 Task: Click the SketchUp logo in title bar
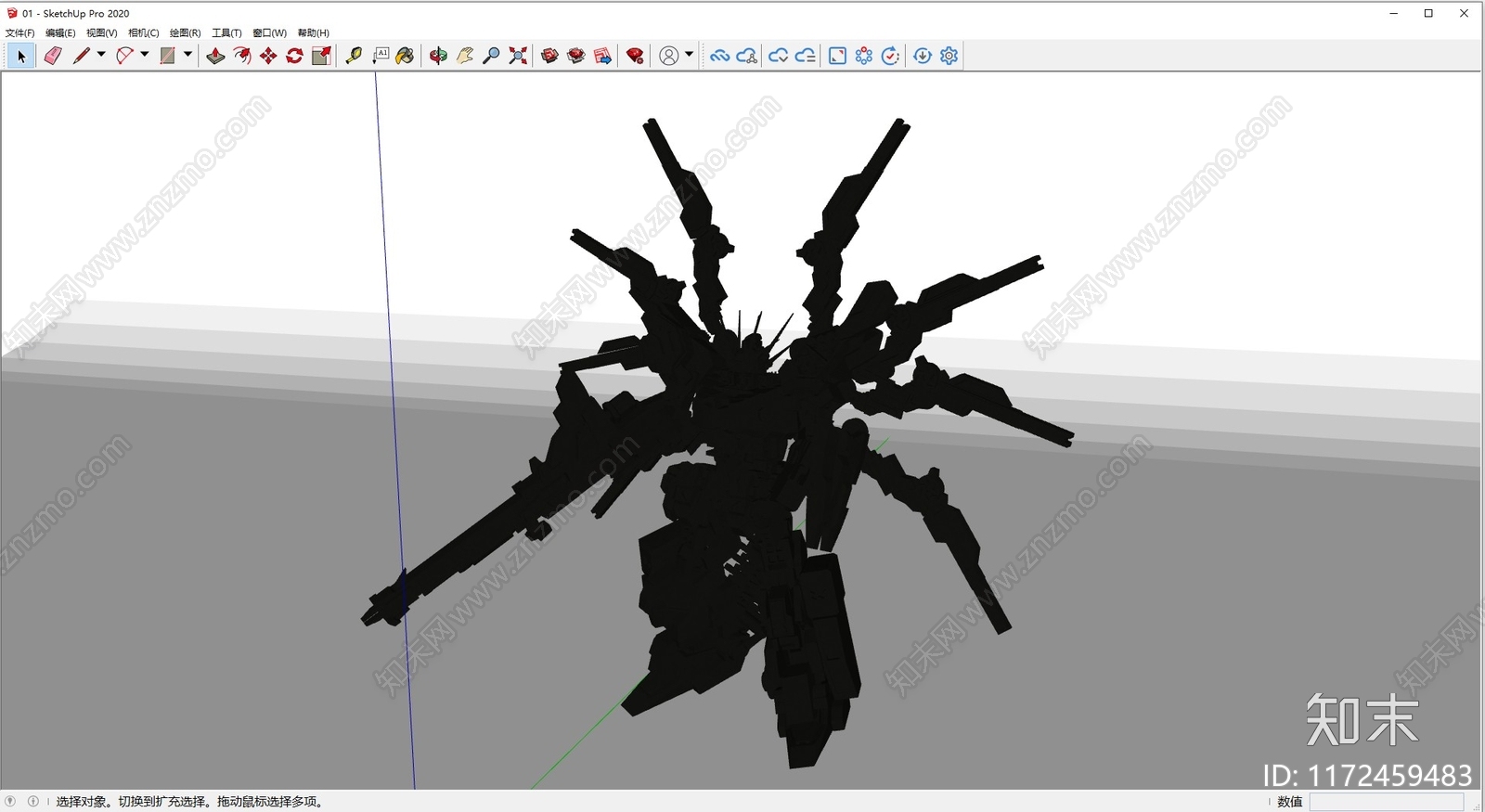(12, 13)
